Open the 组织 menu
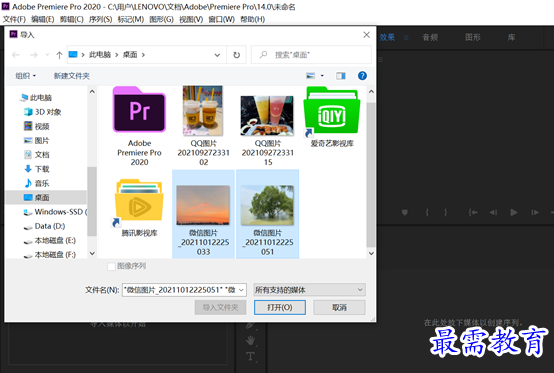 pyautogui.click(x=25, y=76)
